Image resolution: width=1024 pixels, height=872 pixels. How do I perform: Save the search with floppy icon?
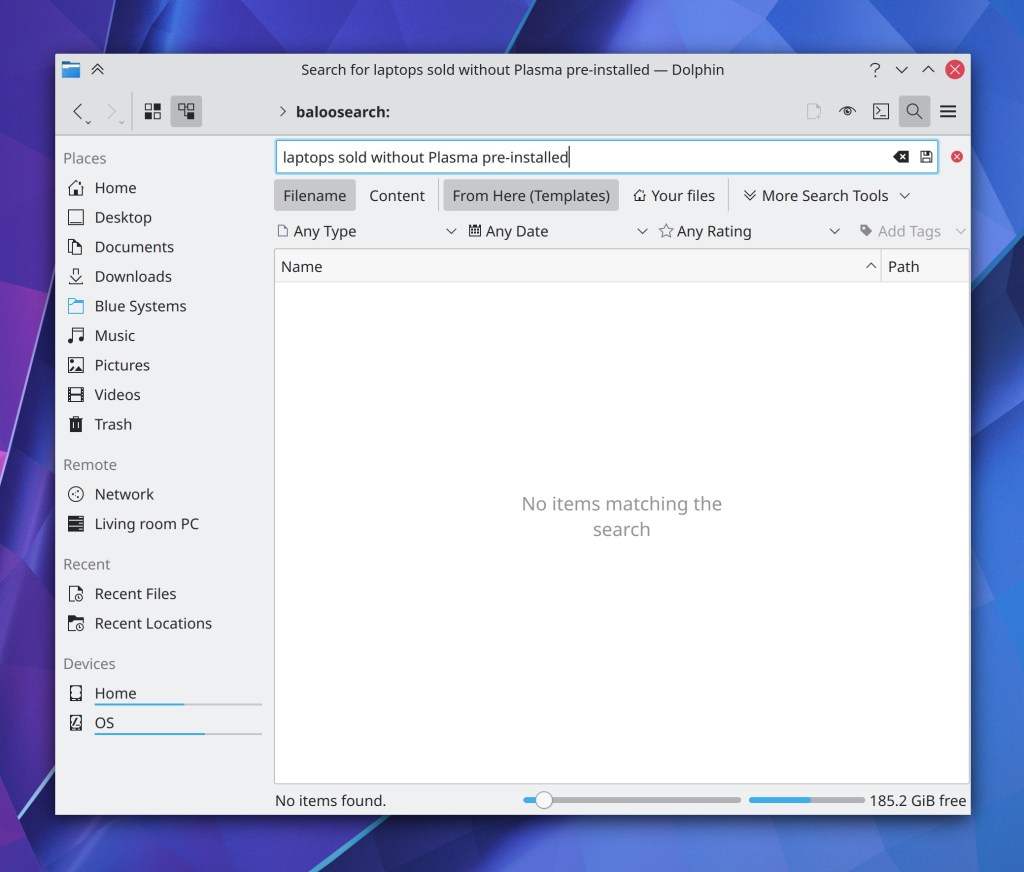[x=926, y=157]
